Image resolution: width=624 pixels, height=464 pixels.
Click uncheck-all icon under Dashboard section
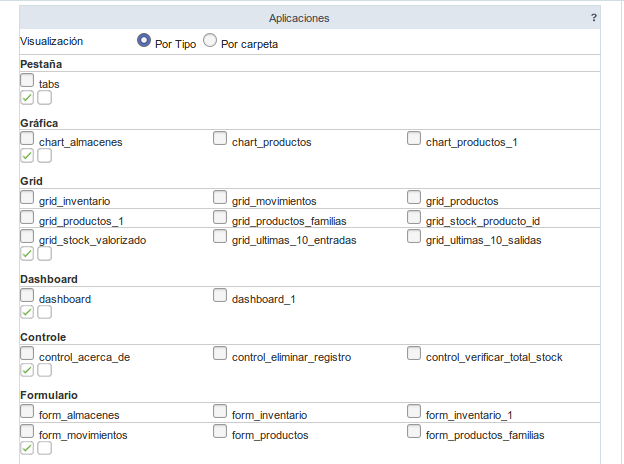point(44,312)
